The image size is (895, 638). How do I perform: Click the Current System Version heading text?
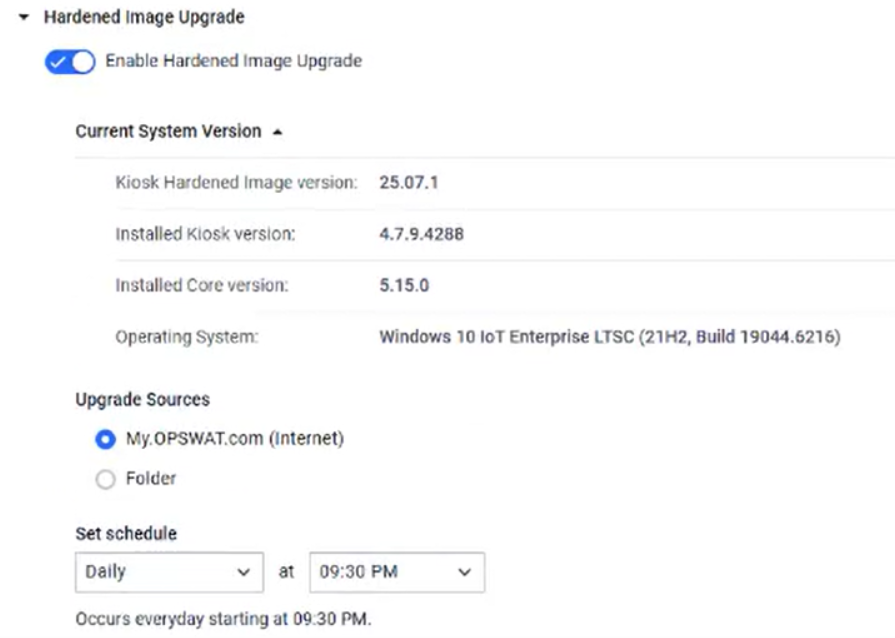(168, 131)
